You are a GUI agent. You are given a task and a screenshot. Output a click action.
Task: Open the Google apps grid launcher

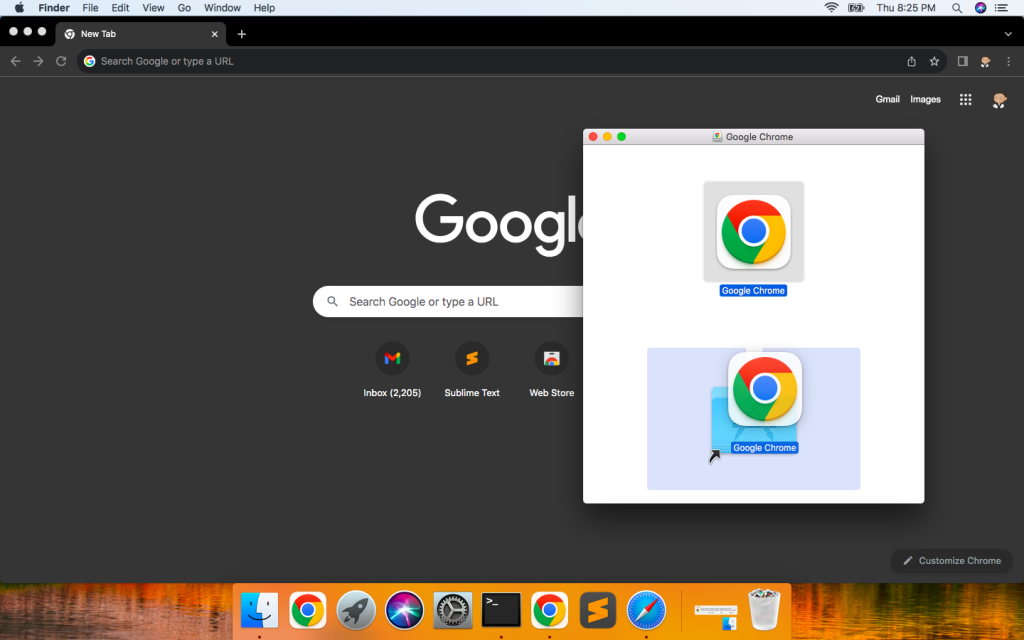tap(965, 99)
